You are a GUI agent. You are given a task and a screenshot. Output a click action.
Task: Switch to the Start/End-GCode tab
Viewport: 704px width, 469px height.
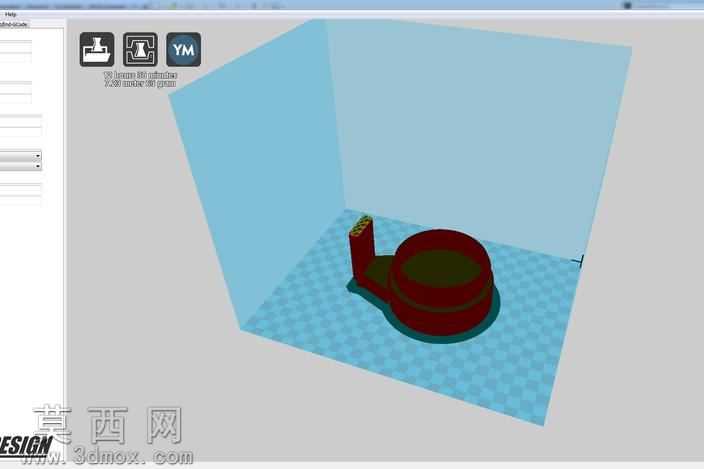(13, 25)
